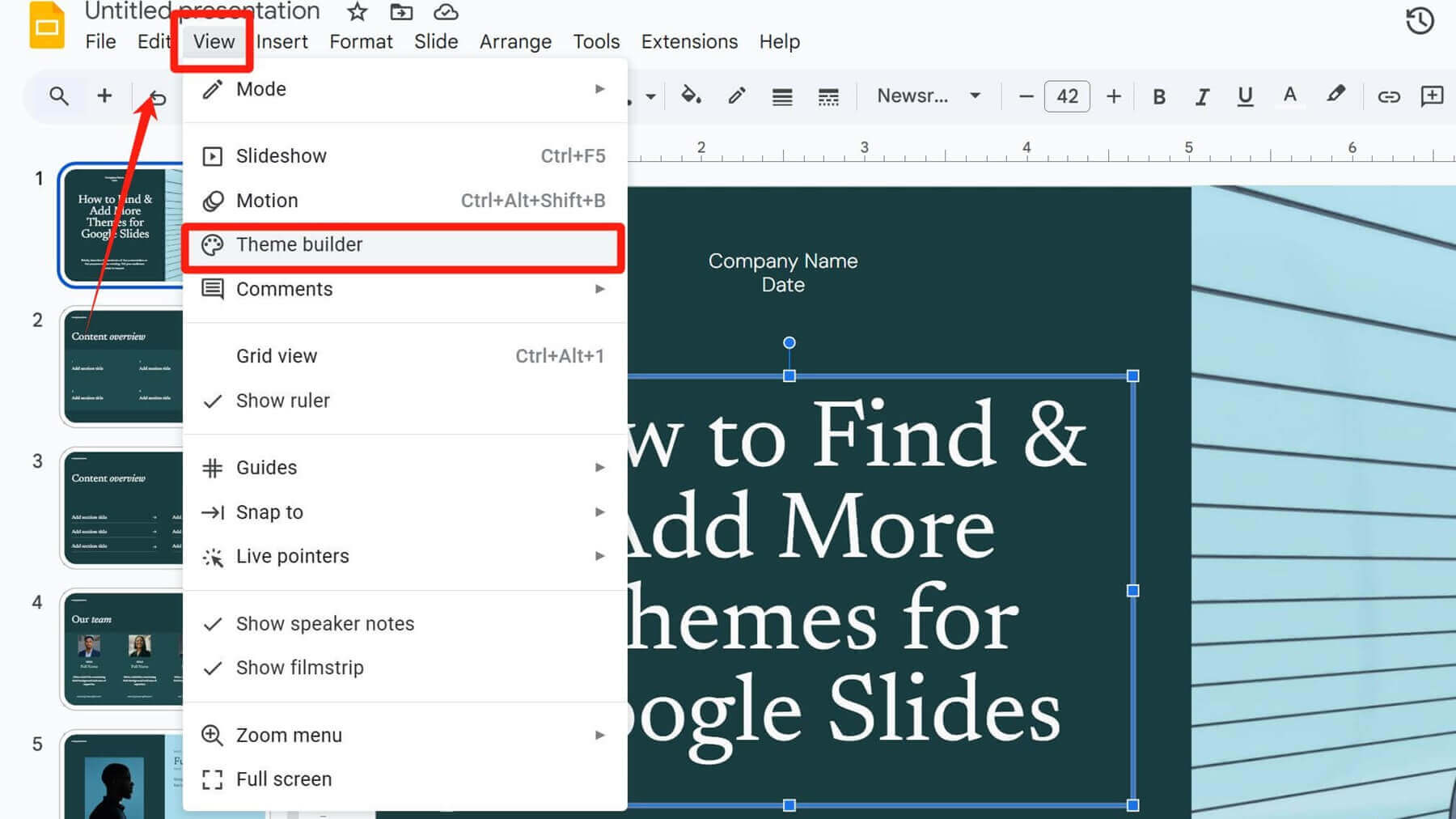Open the Format menu

click(361, 41)
